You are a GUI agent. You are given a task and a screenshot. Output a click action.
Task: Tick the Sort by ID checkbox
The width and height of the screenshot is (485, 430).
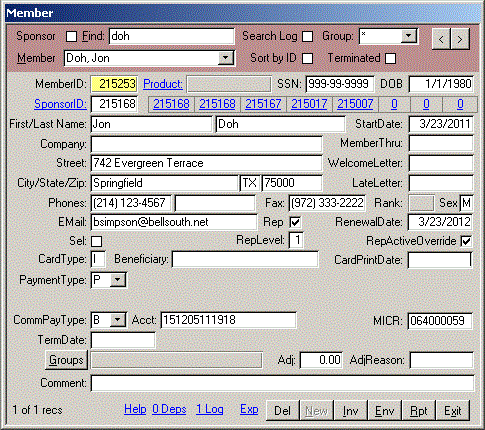307,58
